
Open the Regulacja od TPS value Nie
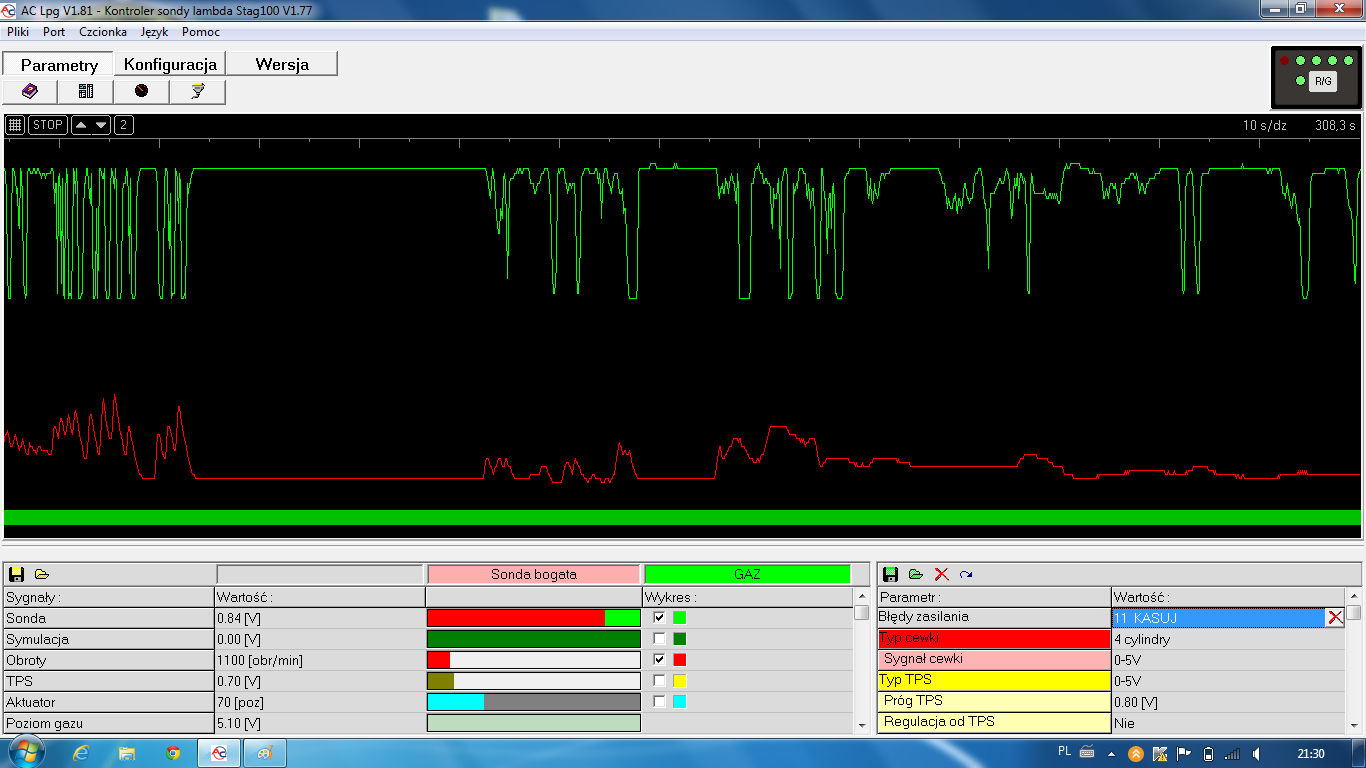[1227, 722]
